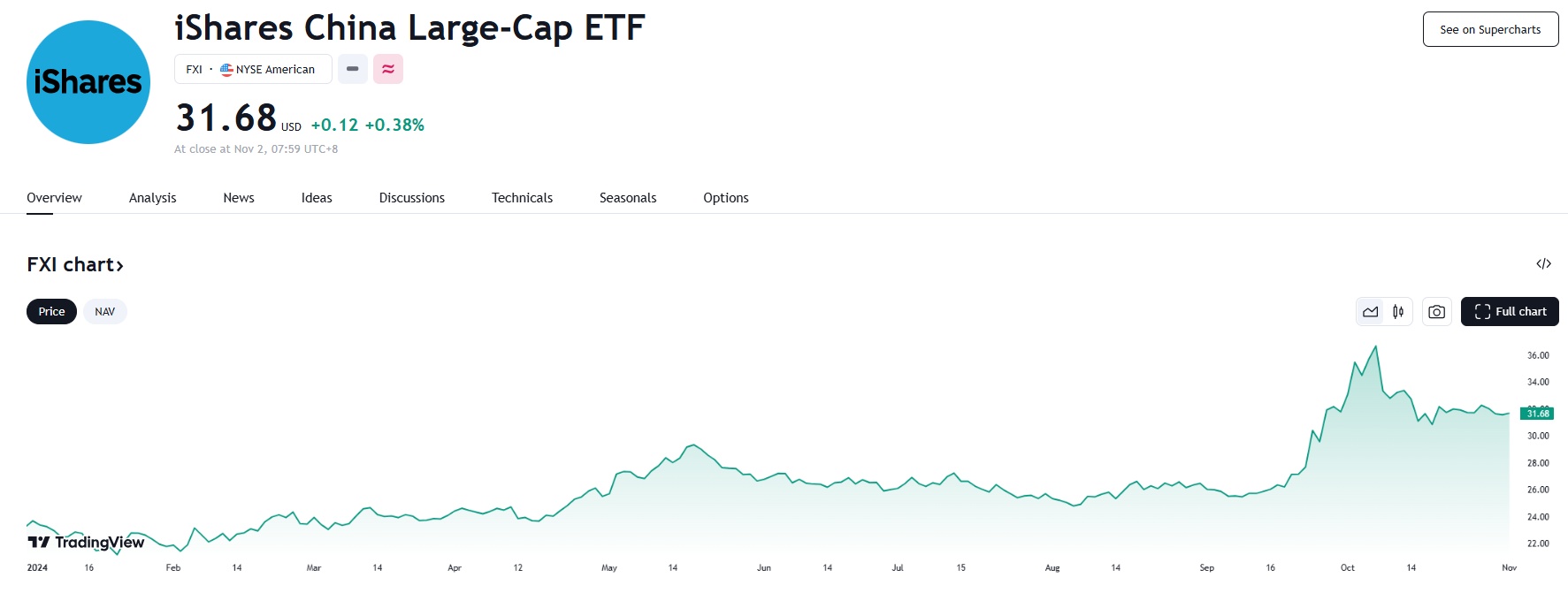Expand the FXI chart heading chevron

pos(119,265)
